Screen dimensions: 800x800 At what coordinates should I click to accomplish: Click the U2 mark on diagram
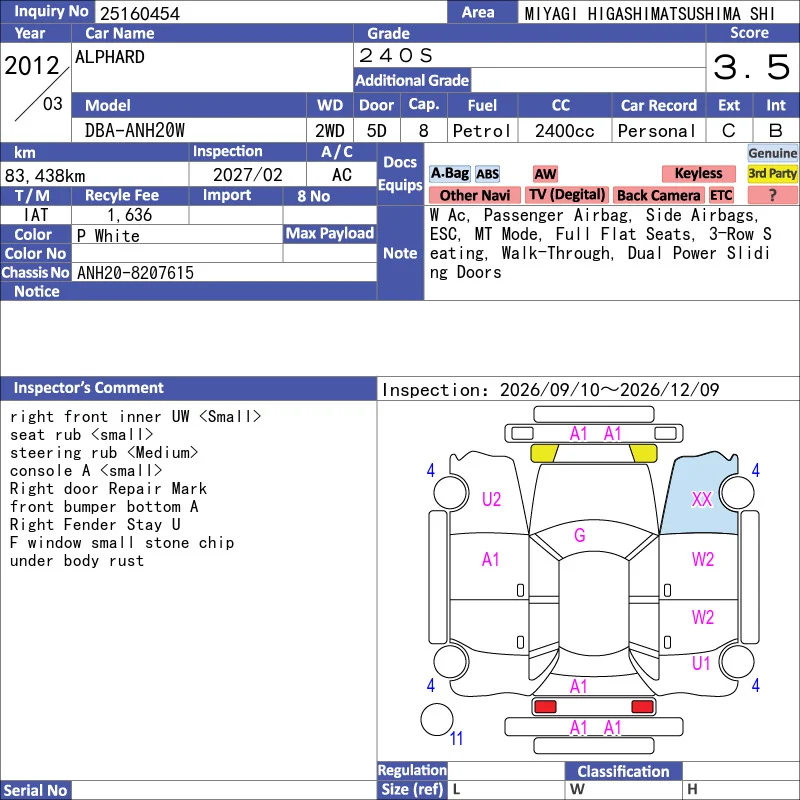[491, 499]
